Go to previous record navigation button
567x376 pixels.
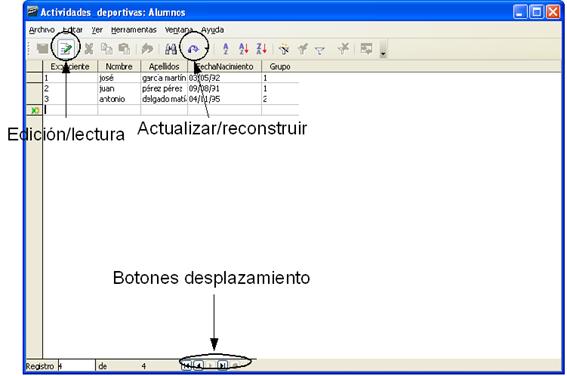tap(199, 366)
